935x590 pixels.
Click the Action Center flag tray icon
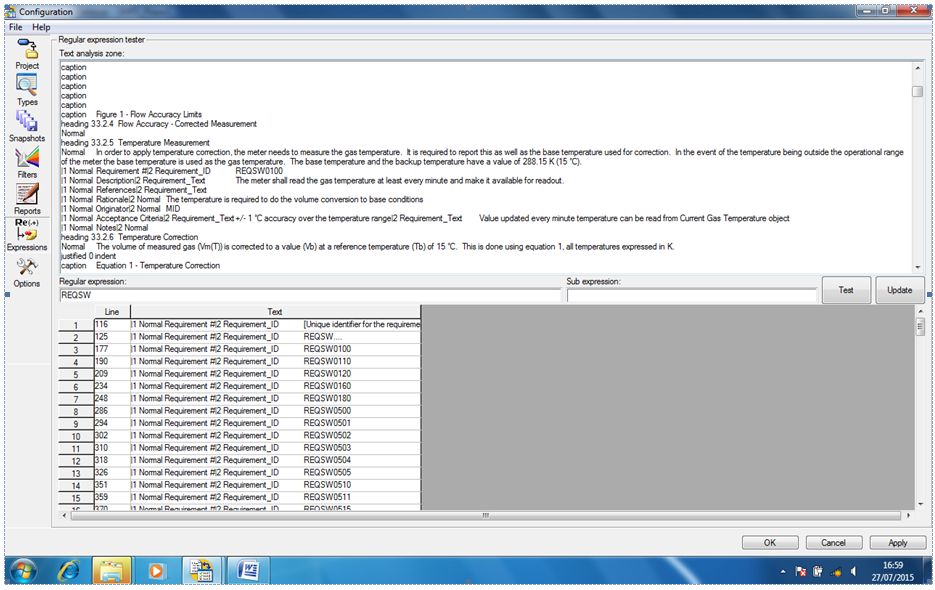(x=800, y=572)
